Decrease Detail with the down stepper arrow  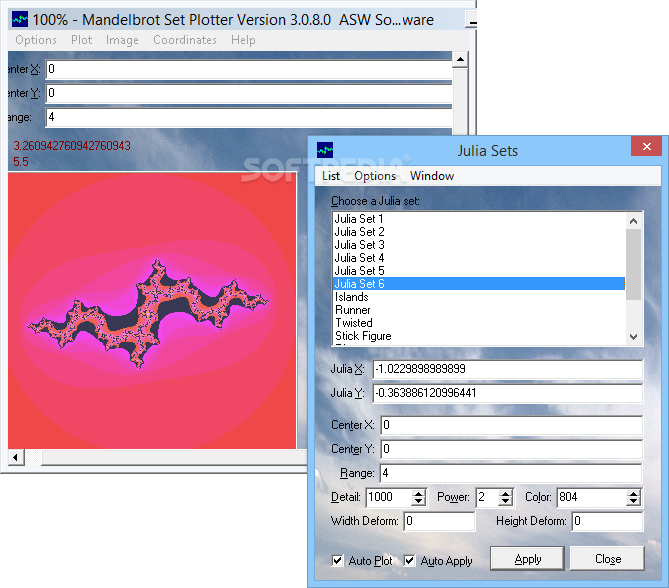tap(419, 502)
